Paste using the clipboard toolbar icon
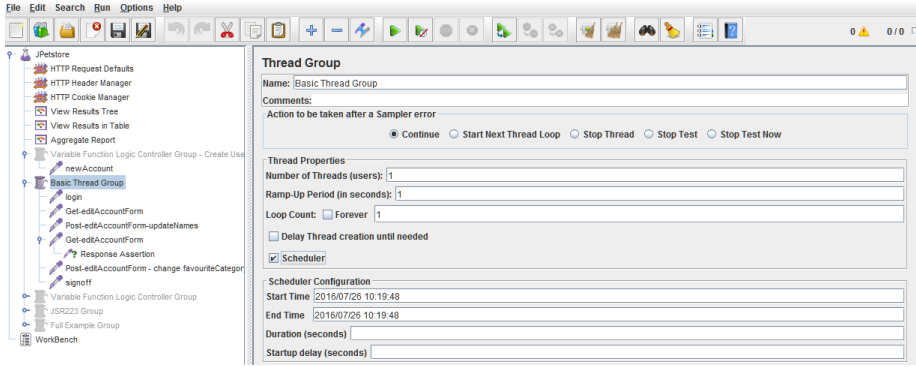Viewport: 916px width, 367px height. [x=279, y=30]
